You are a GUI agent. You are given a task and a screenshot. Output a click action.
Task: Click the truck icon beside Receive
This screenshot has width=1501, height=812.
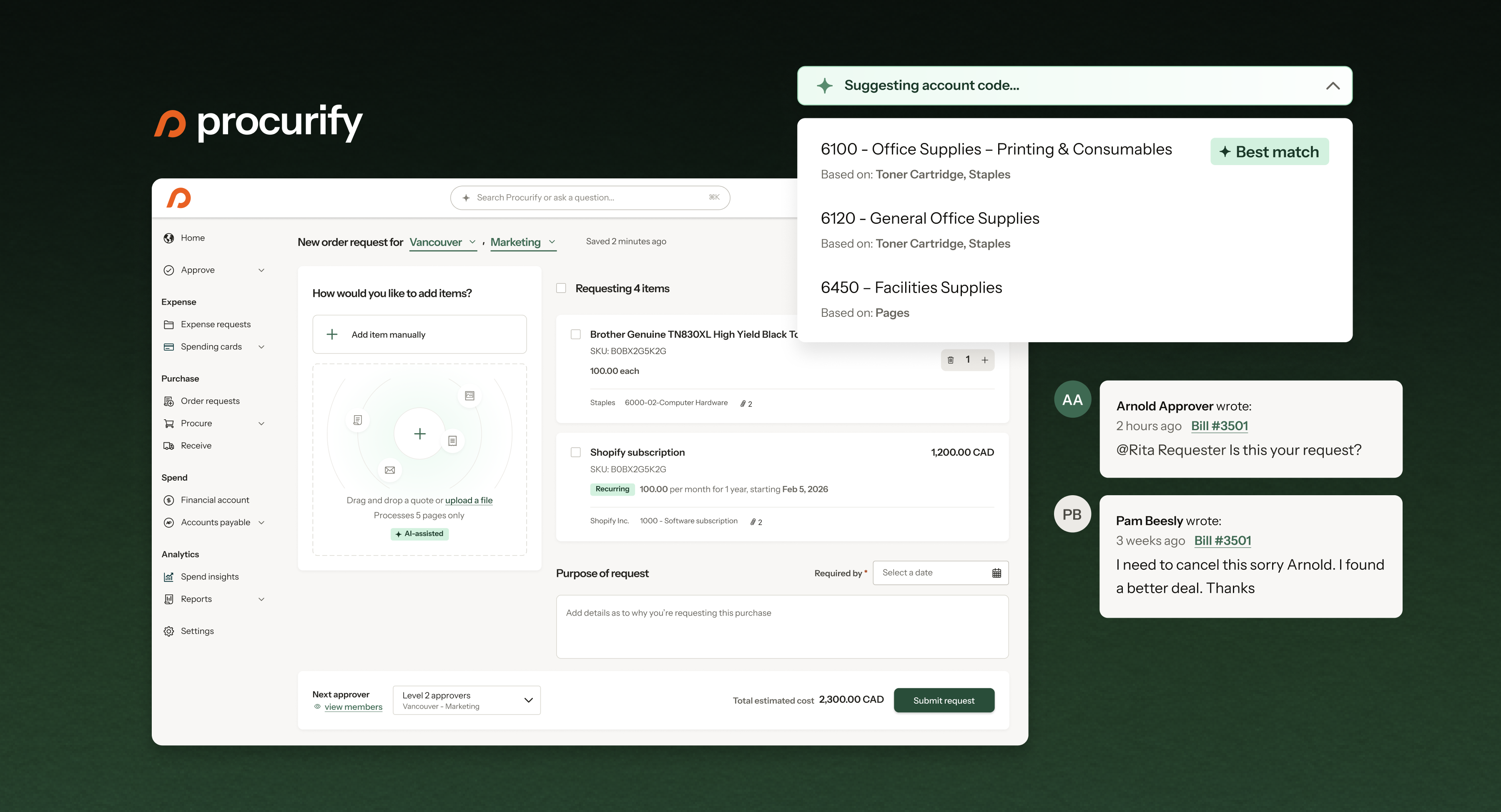(169, 446)
